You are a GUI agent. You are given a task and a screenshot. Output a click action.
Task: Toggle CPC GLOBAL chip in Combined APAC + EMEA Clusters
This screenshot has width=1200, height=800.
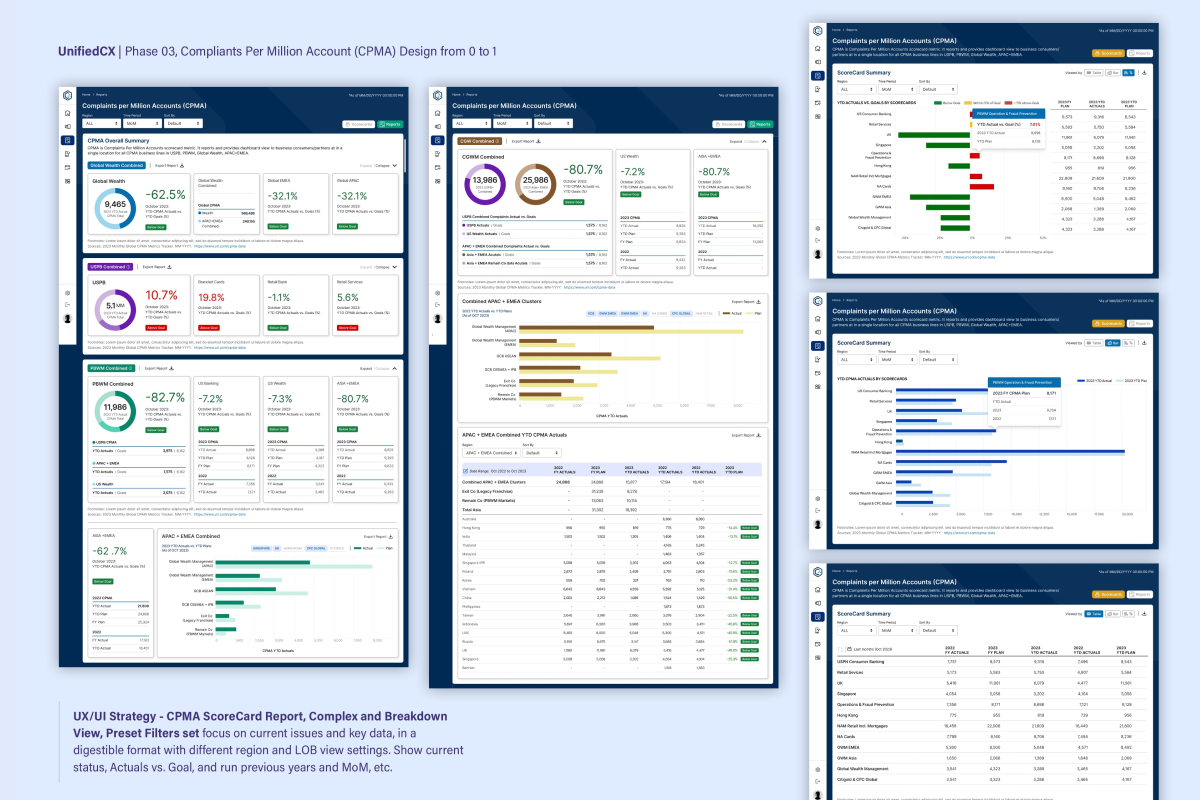[x=681, y=313]
